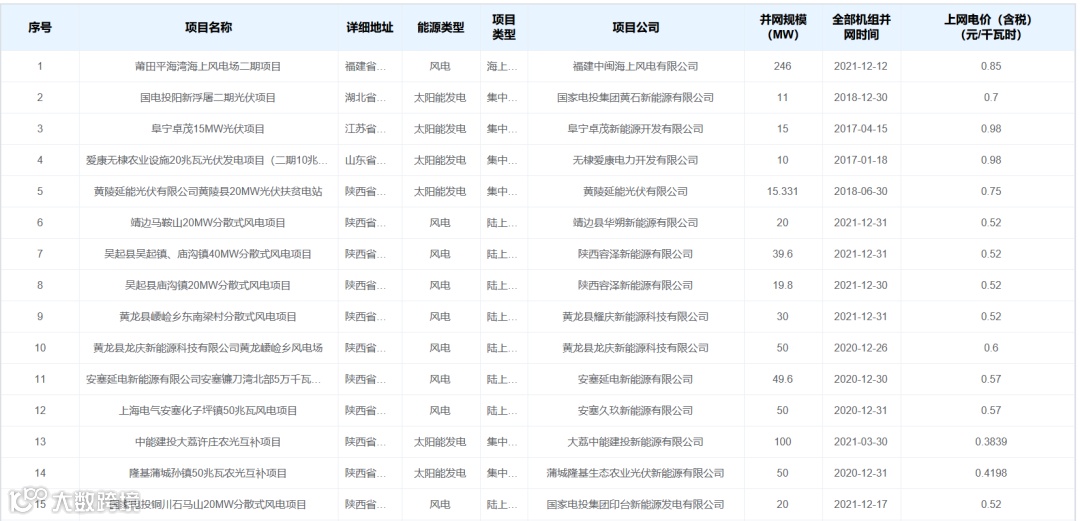Select project 吴起县吴起镇、庙沟镇40MW分散式风电项目

click(208, 254)
